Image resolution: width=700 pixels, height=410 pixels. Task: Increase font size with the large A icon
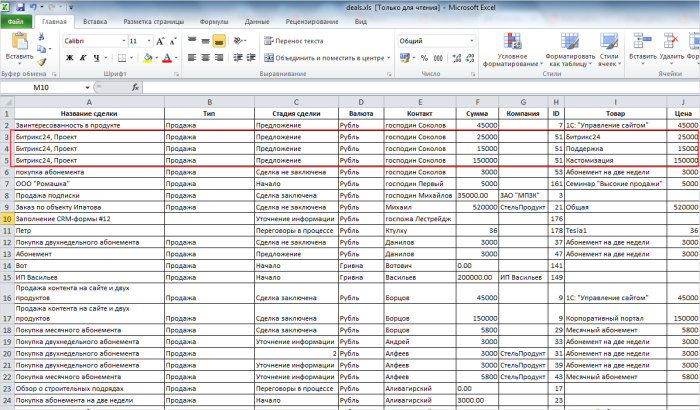tap(160, 41)
